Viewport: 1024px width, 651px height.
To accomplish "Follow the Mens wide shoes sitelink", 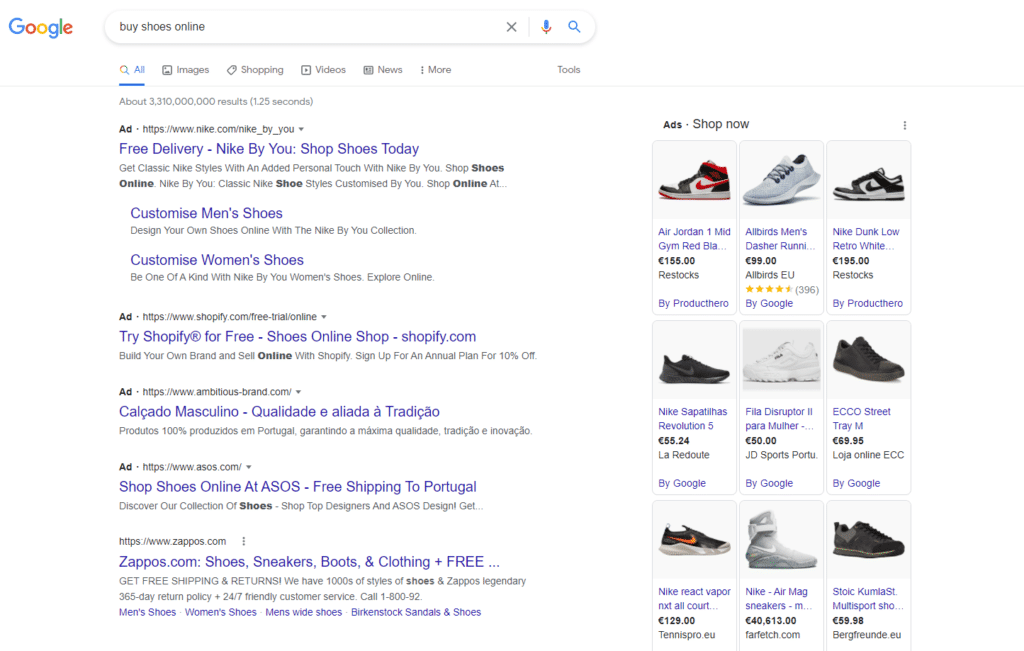I will point(304,612).
